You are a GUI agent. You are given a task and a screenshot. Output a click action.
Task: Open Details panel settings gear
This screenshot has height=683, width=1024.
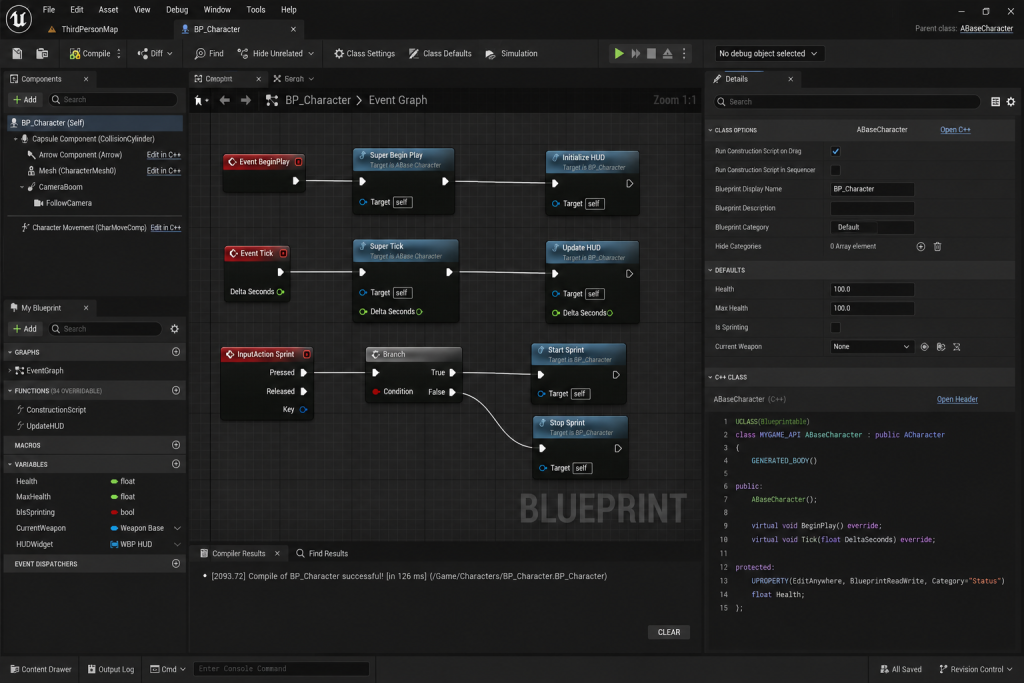(1011, 102)
